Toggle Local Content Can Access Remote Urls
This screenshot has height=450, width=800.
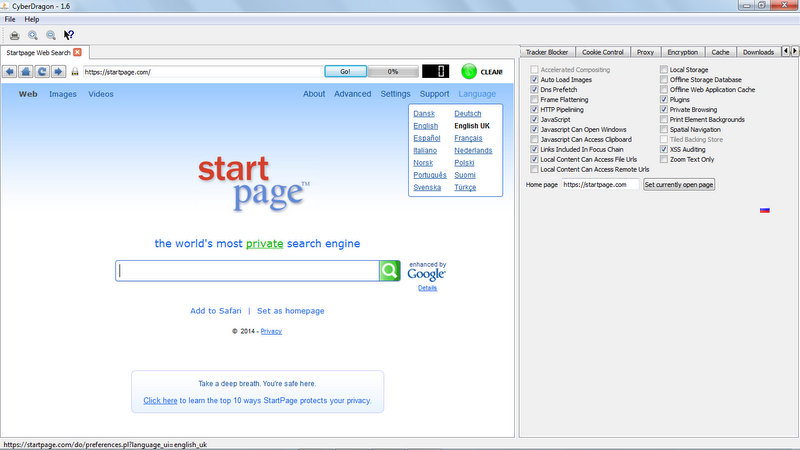coord(534,169)
